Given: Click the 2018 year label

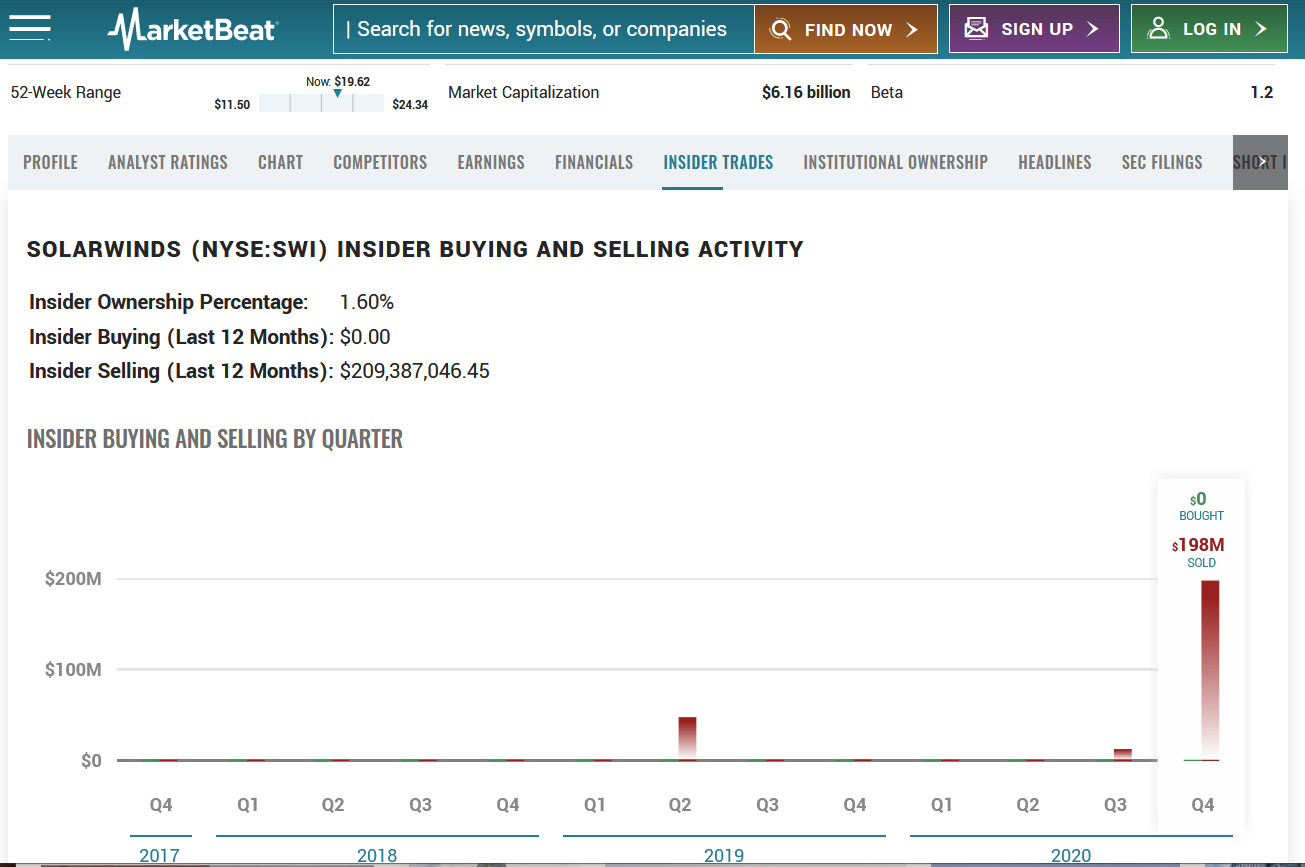Looking at the screenshot, I should pos(377,856).
